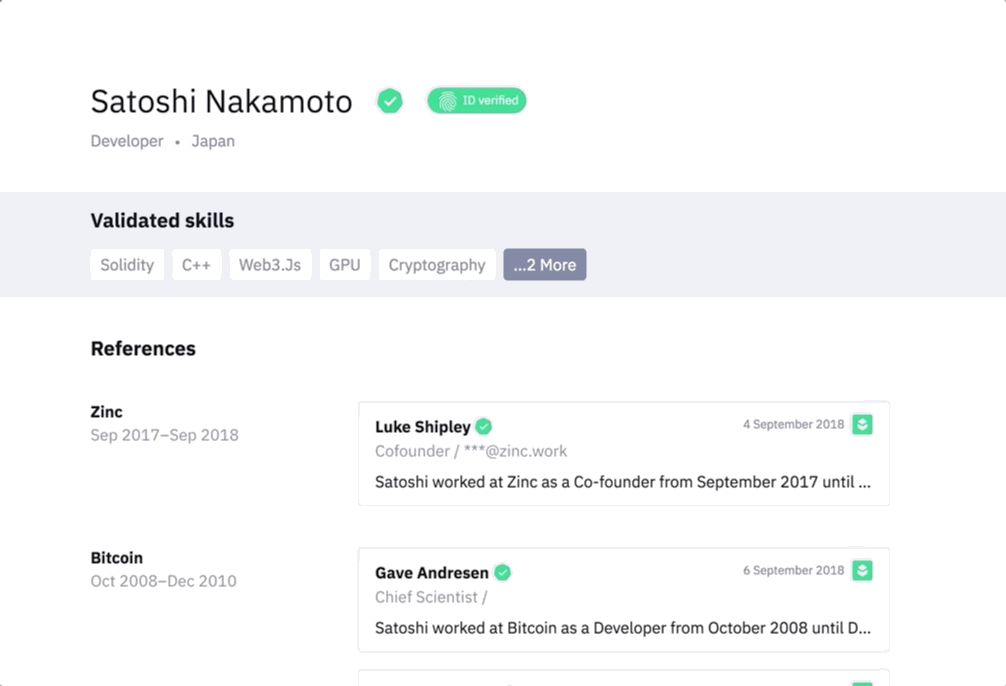The width and height of the screenshot is (1006, 686).
Task: Open Luke Shipley's reference name
Action: click(x=423, y=427)
